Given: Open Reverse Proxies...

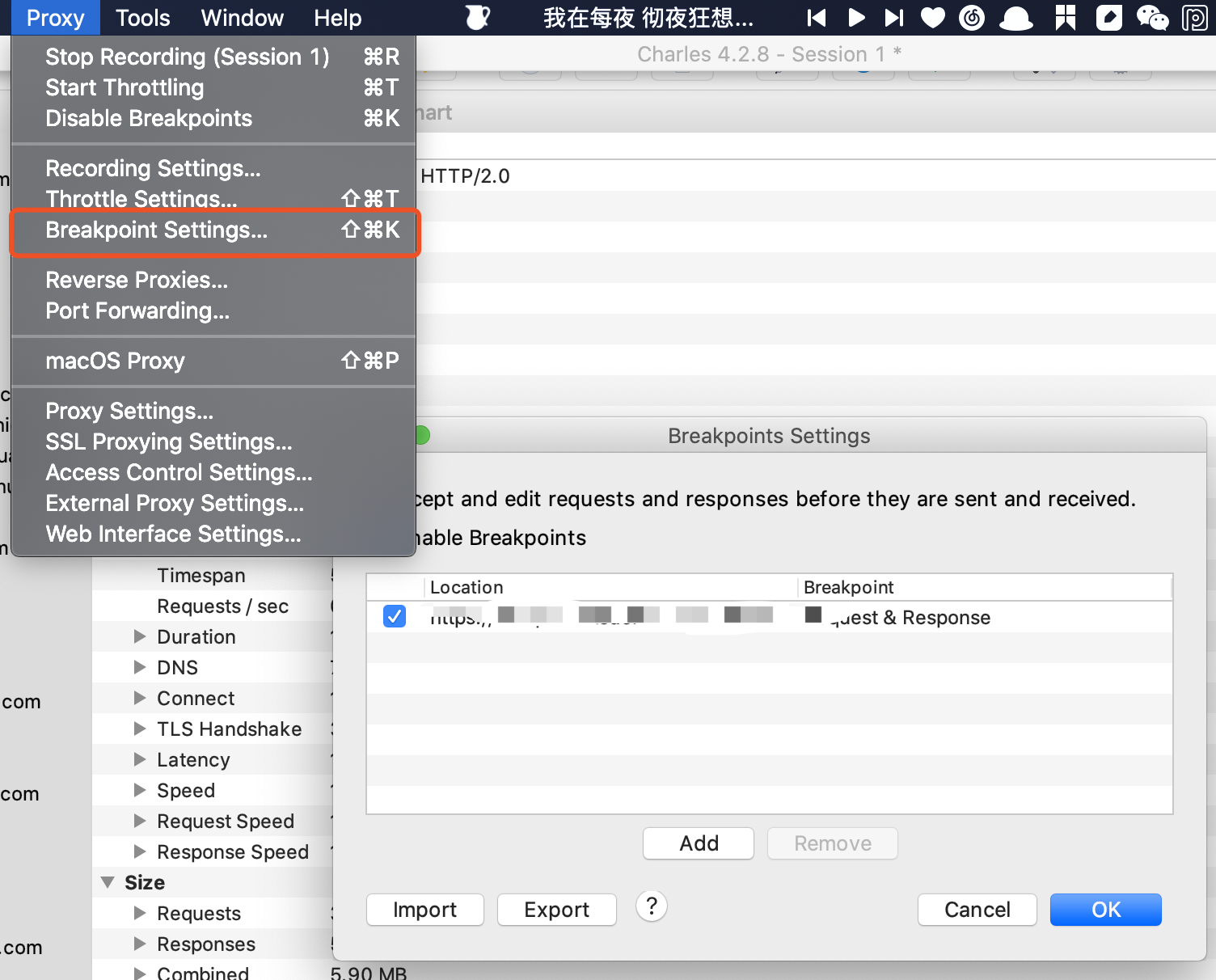Looking at the screenshot, I should tap(213, 280).
